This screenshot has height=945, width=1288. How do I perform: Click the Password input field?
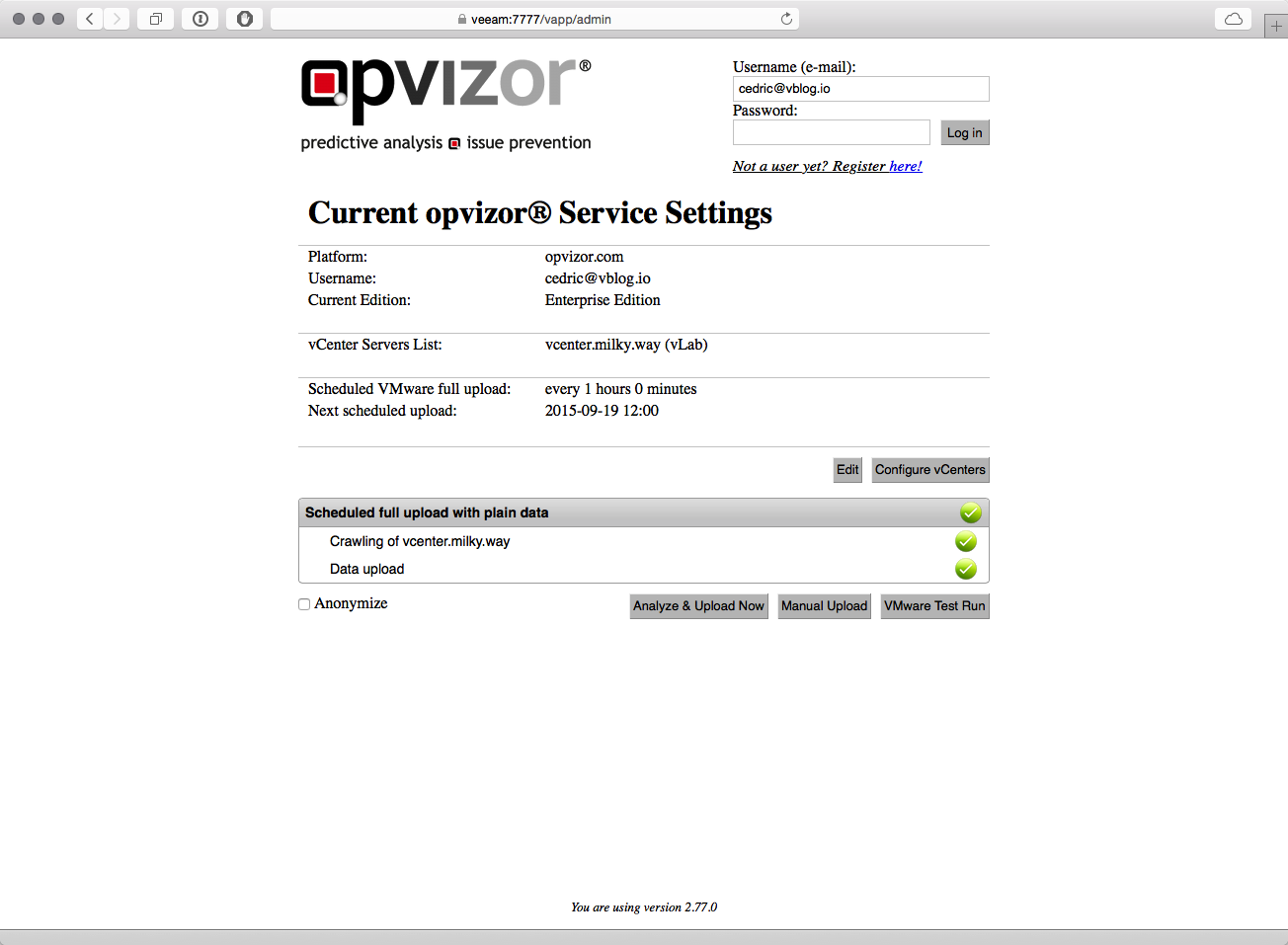pos(831,132)
